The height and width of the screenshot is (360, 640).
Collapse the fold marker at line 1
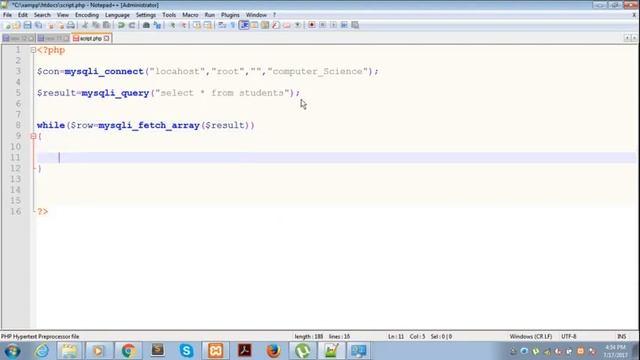tap(33, 50)
